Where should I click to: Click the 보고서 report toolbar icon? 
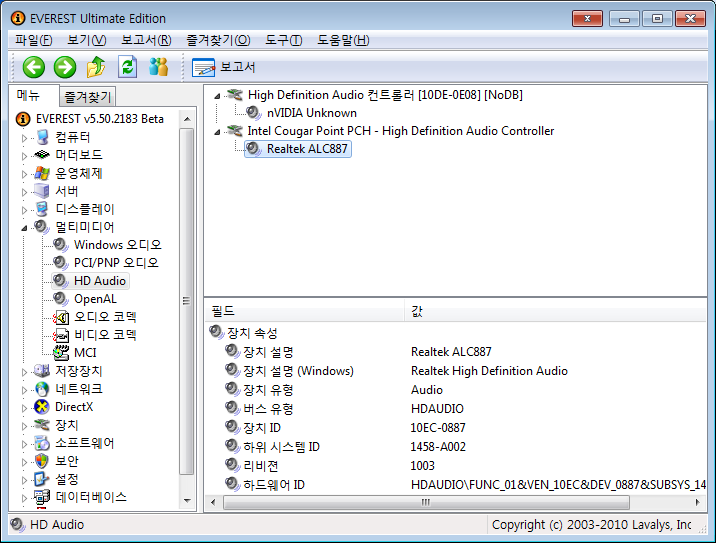click(x=203, y=68)
